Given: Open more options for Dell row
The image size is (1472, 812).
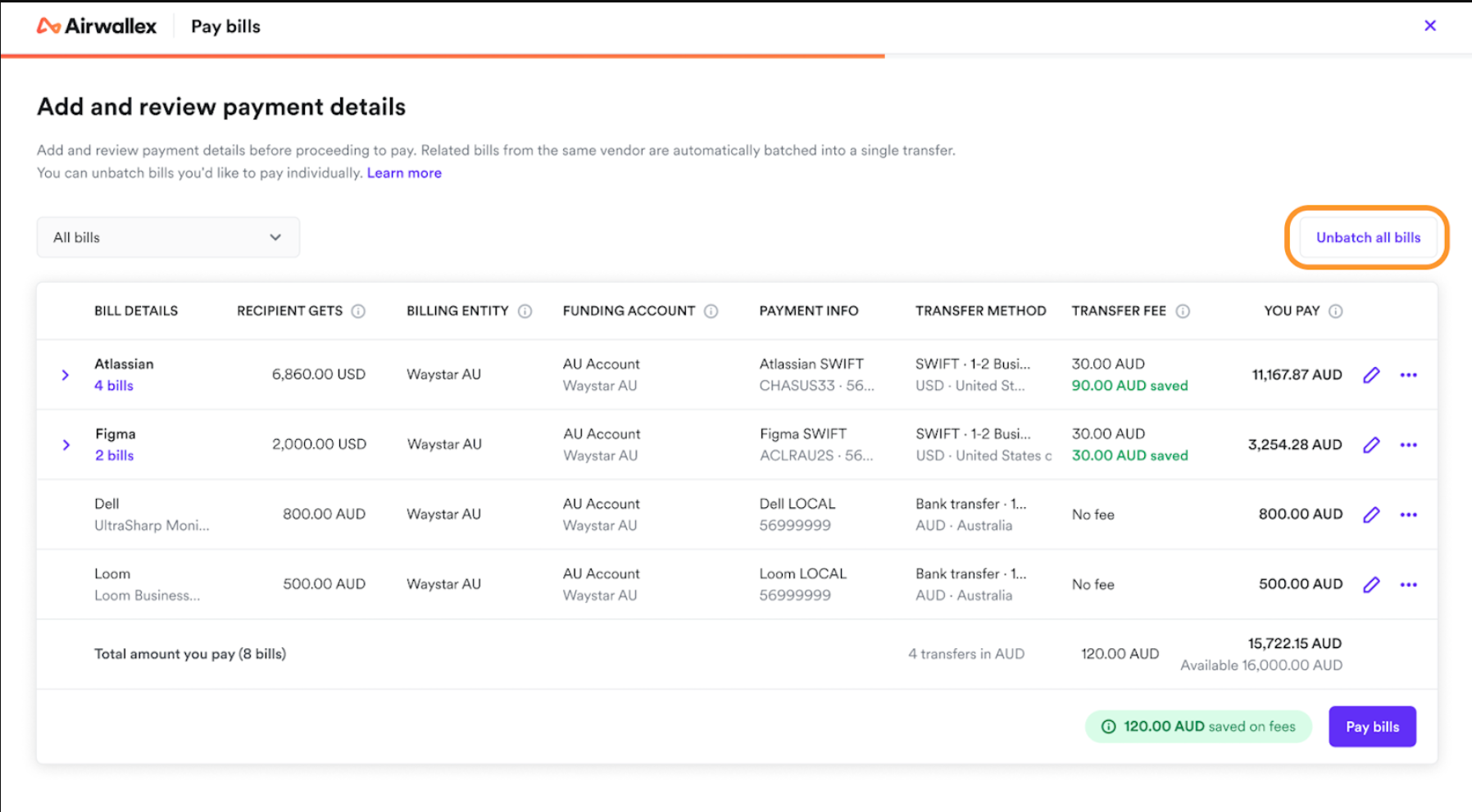Looking at the screenshot, I should coord(1409,515).
